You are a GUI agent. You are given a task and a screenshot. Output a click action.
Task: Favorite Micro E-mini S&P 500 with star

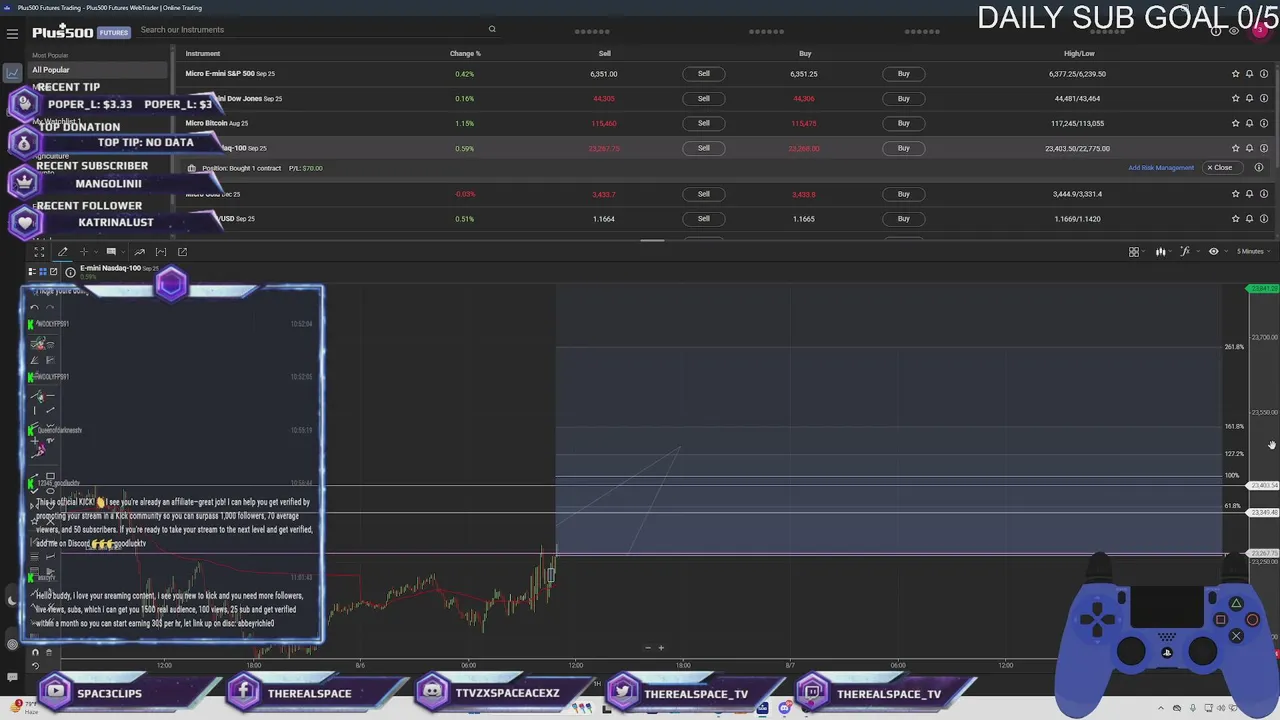pyautogui.click(x=1235, y=73)
